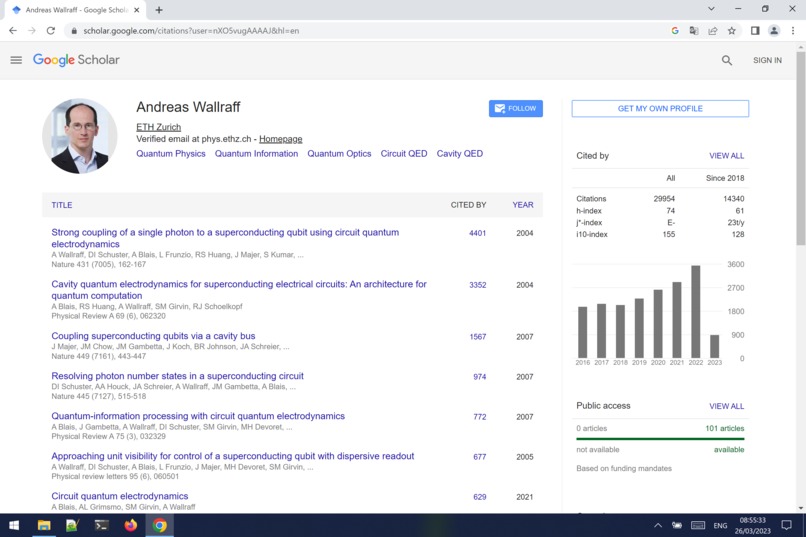This screenshot has height=537, width=806.
Task: Open 'Cavity quantum electrodynamics for superconducting' article
Action: pyautogui.click(x=239, y=290)
